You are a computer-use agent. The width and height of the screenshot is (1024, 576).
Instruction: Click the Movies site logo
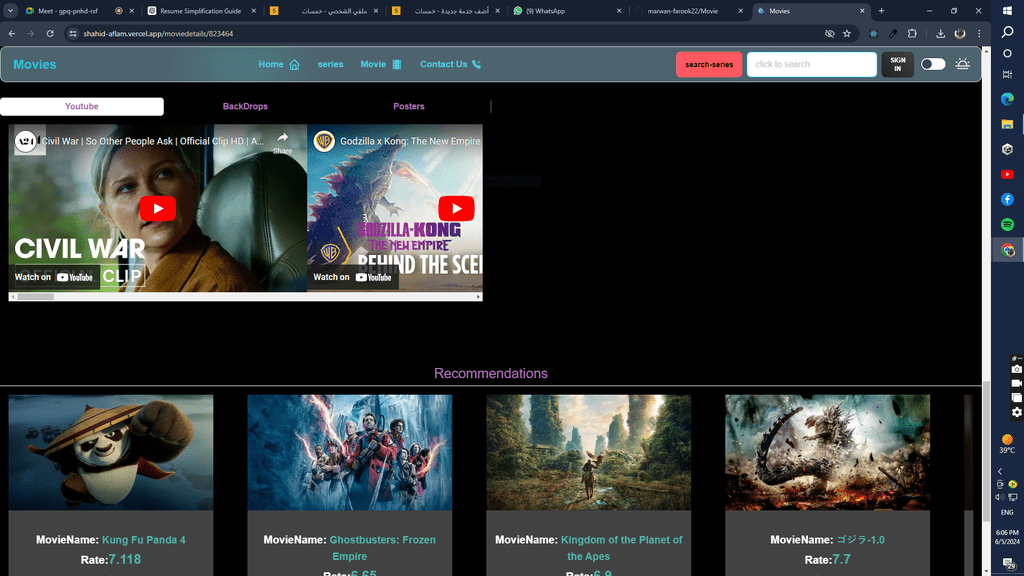click(x=35, y=64)
